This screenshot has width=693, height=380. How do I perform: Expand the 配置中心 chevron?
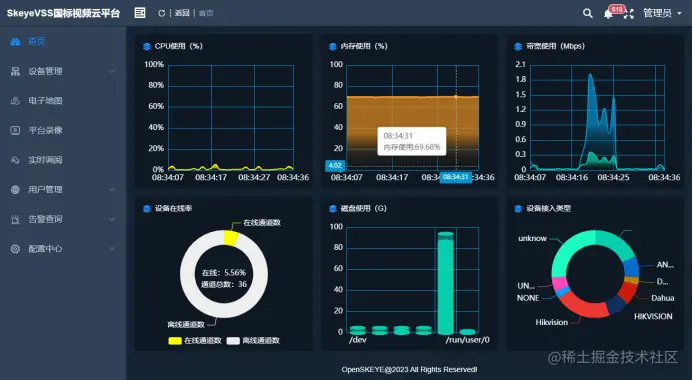112,249
